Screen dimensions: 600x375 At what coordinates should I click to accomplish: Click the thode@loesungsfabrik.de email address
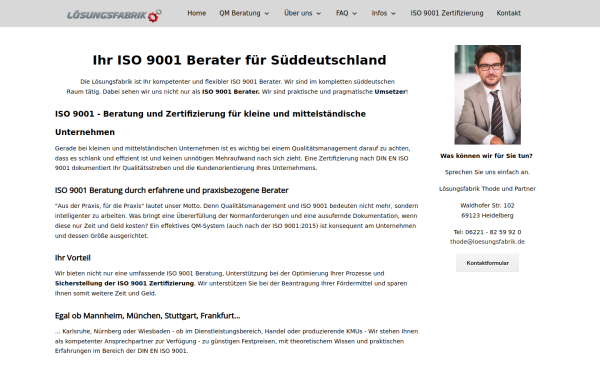487,241
